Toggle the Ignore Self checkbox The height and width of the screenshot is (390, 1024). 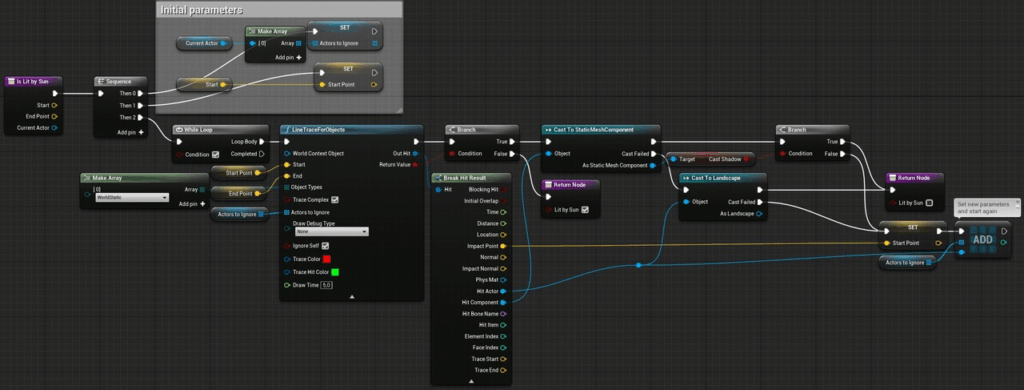point(326,246)
